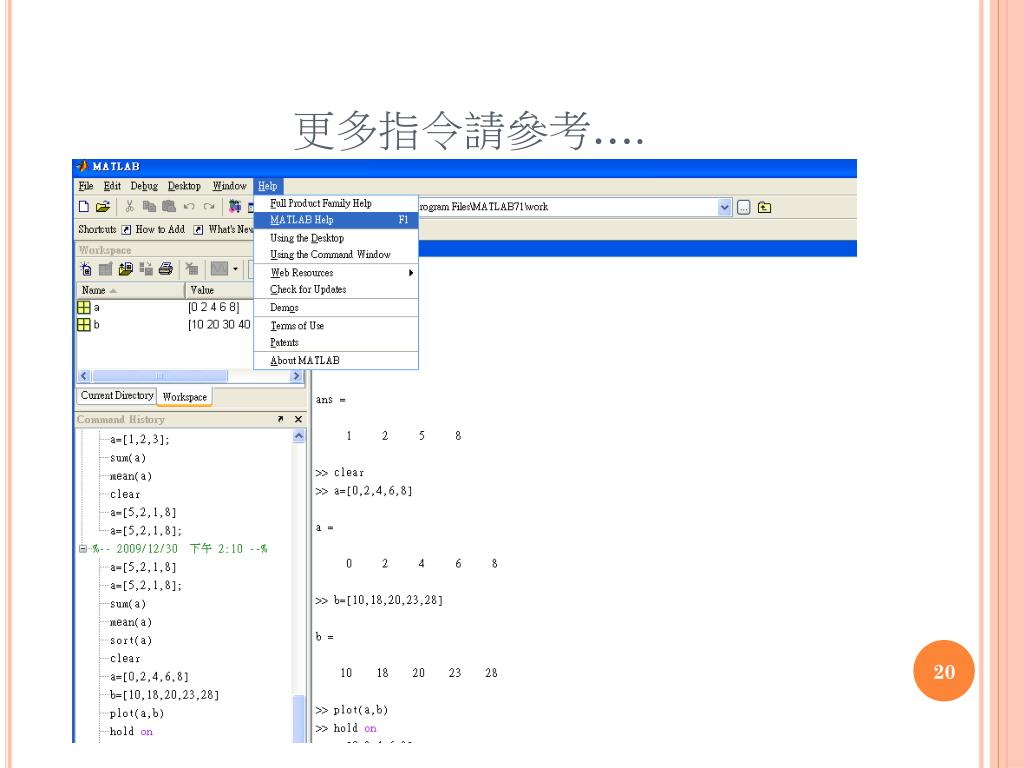The width and height of the screenshot is (1024, 768).
Task: Select plot(a,b) in Command History
Action: point(136,713)
